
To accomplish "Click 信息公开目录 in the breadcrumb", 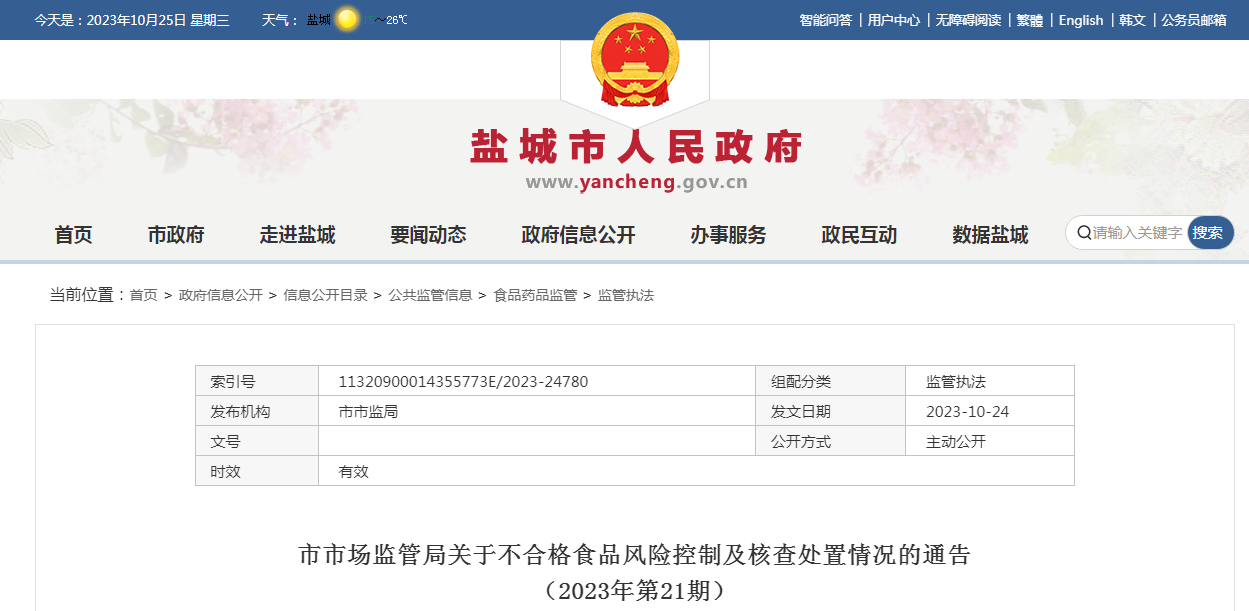I will coord(325,295).
